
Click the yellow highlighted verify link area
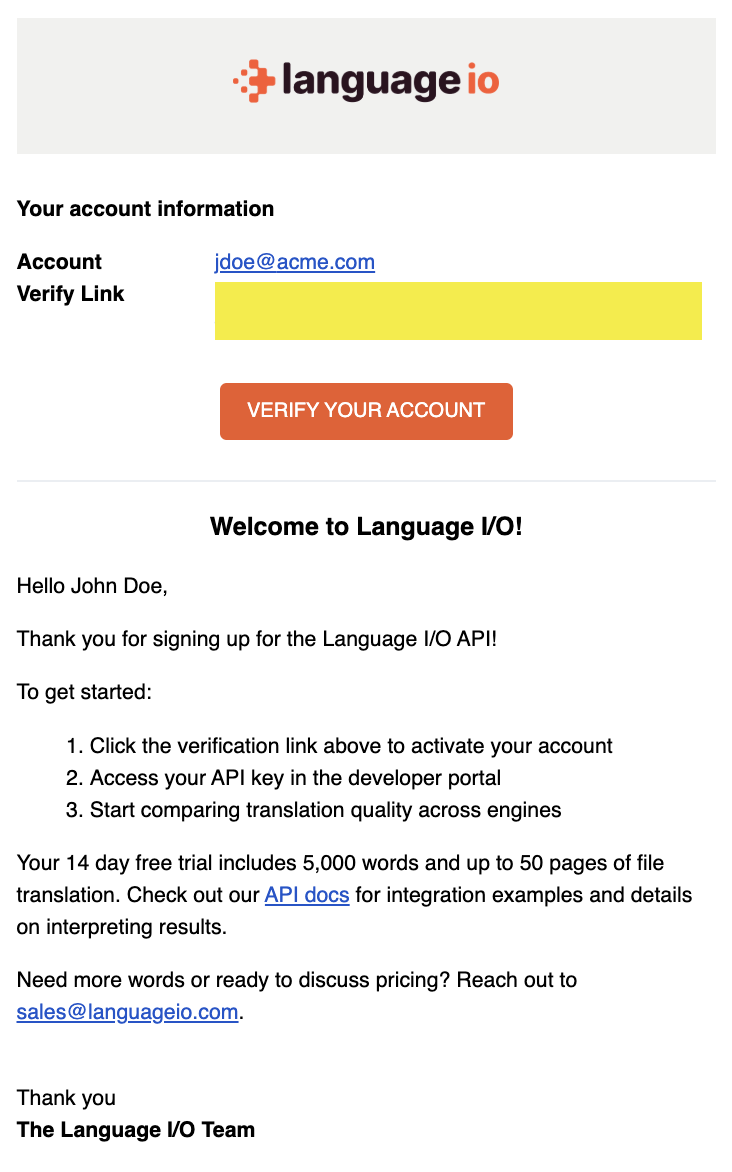coord(458,311)
